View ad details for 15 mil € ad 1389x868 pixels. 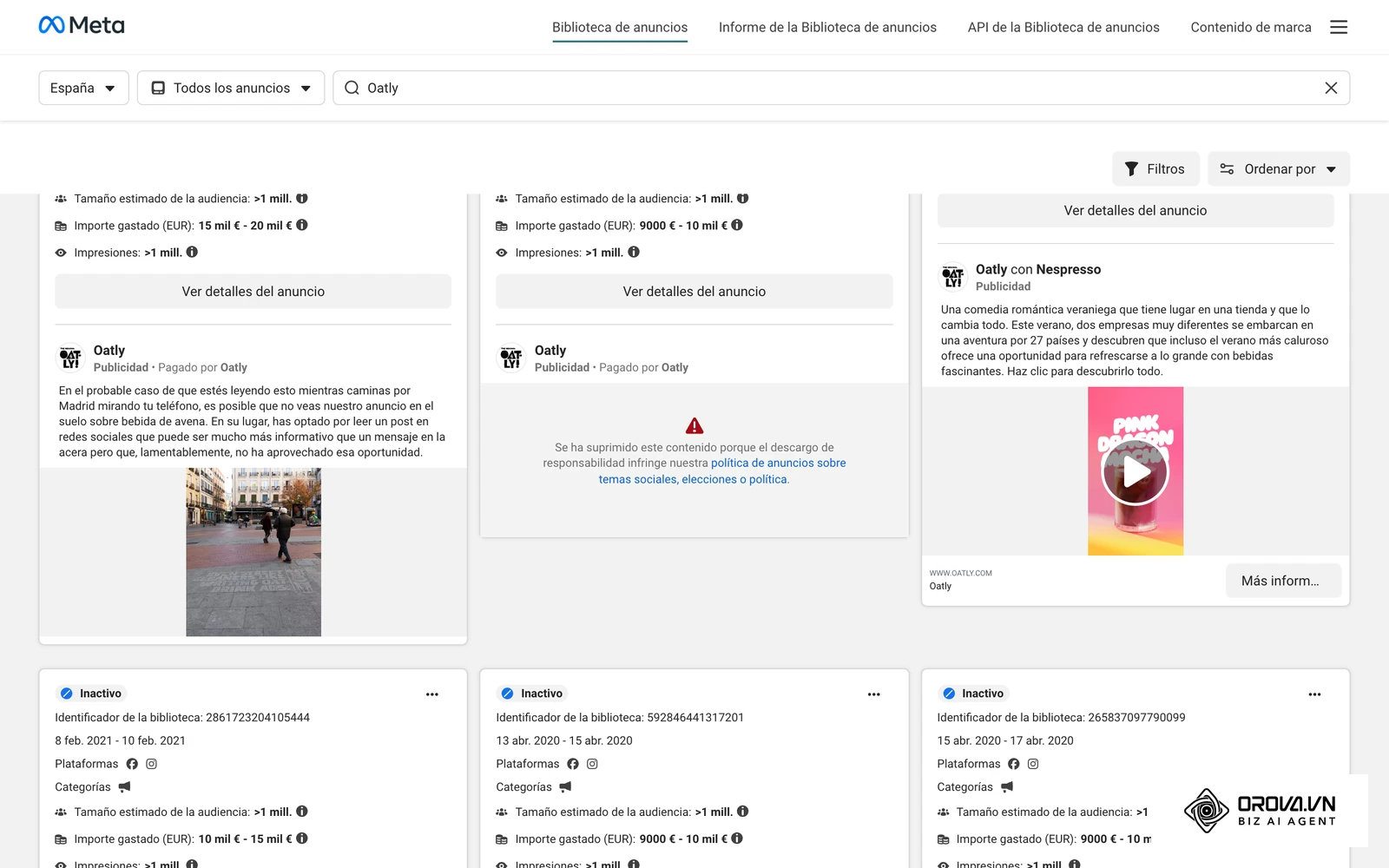253,292
